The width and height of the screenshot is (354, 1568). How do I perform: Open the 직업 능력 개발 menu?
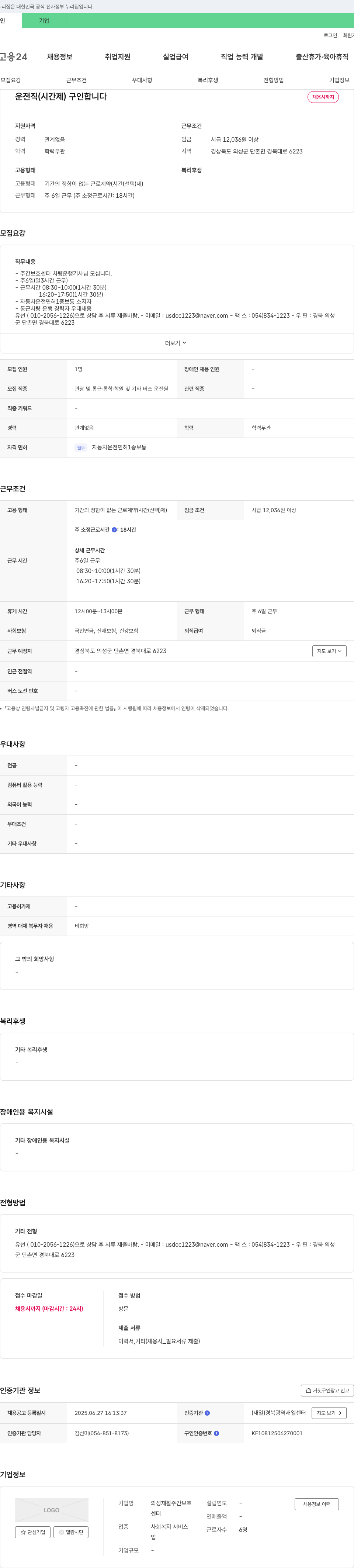242,56
